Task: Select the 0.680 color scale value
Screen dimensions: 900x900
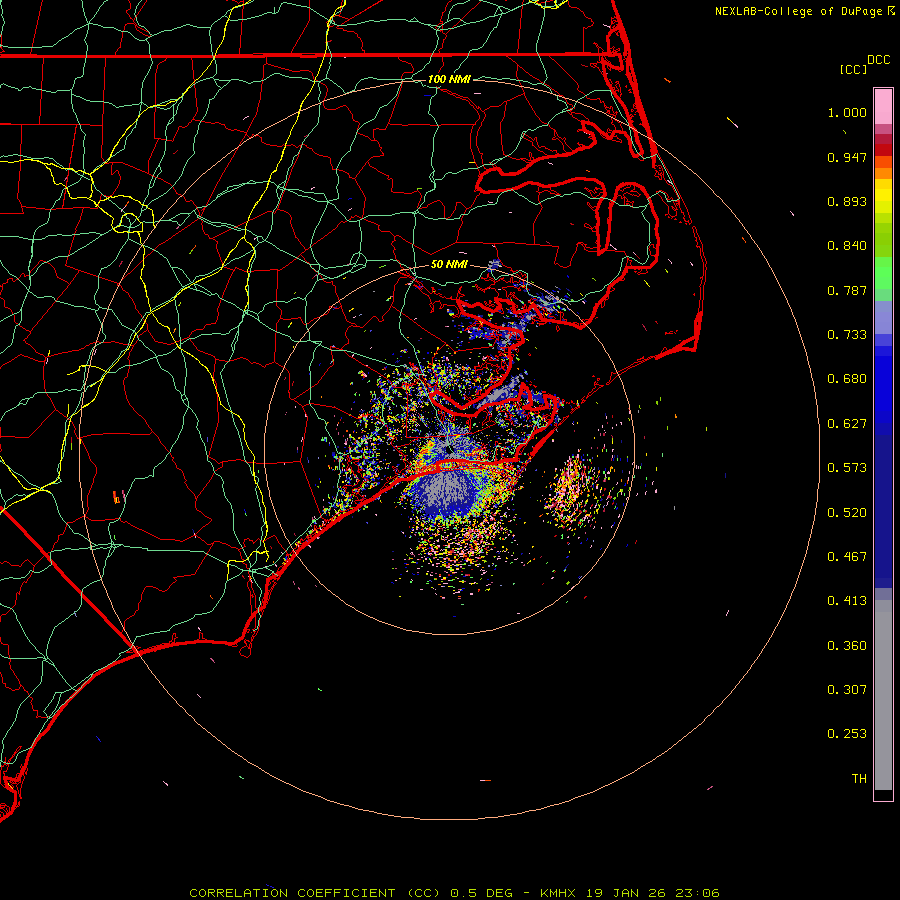Action: coord(847,379)
